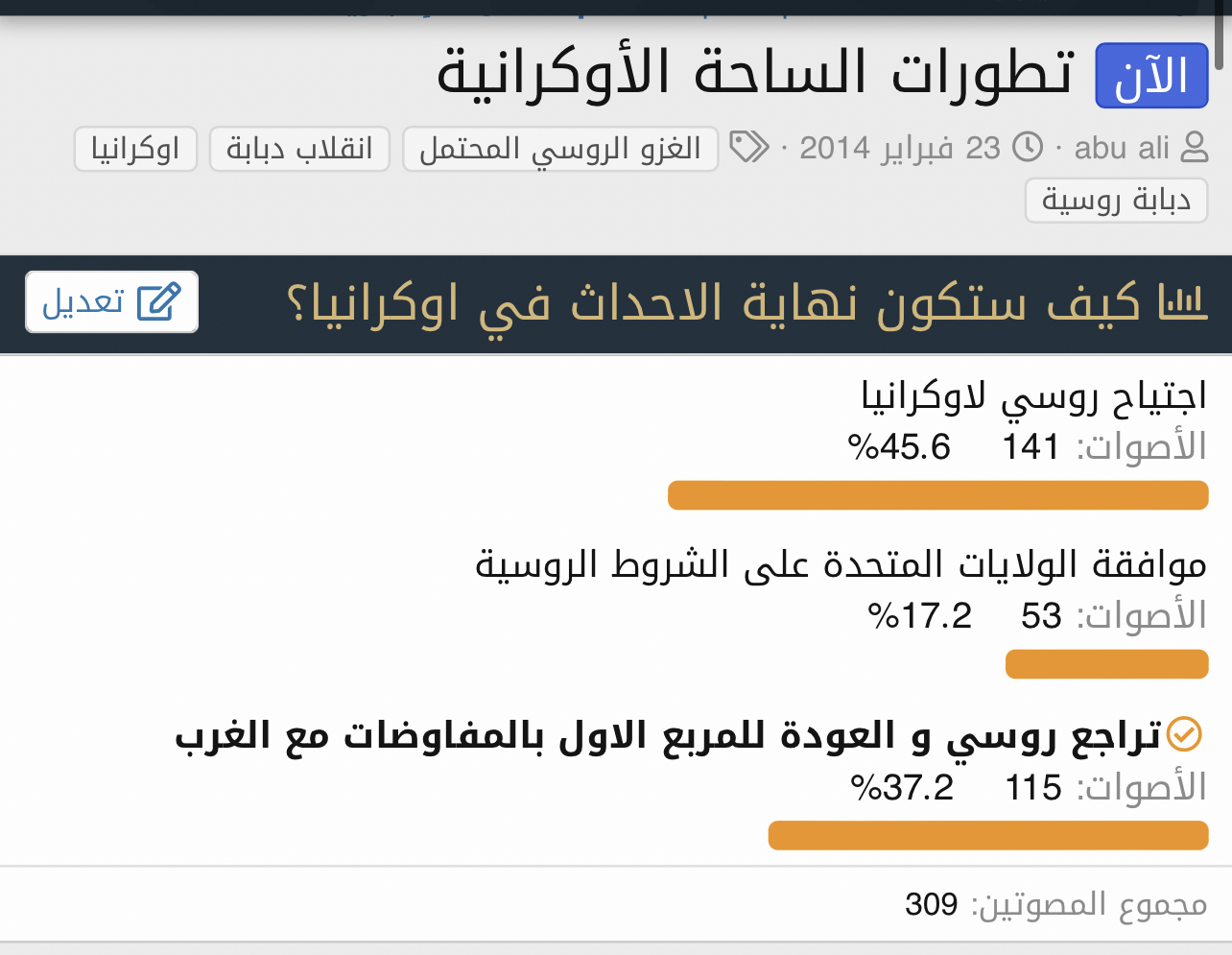Click option موافقة الولايات المتحدة على الشروط الروسية
1232x955 pixels.
(x=841, y=564)
